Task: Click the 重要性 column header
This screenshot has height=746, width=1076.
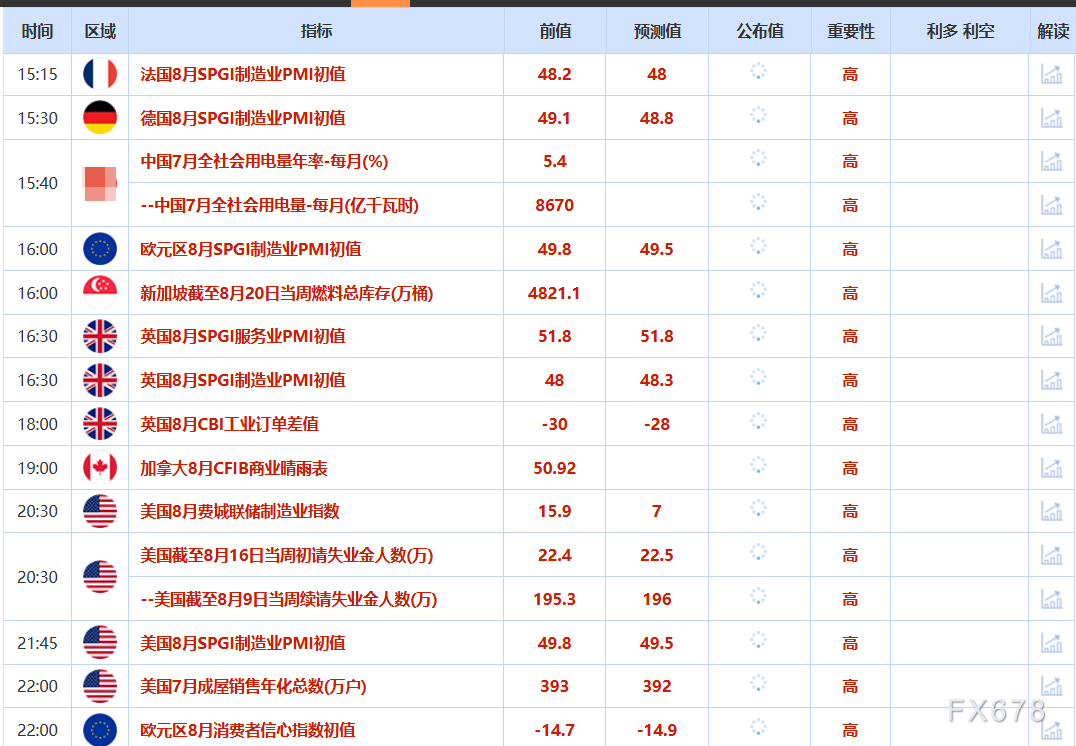Action: click(849, 31)
